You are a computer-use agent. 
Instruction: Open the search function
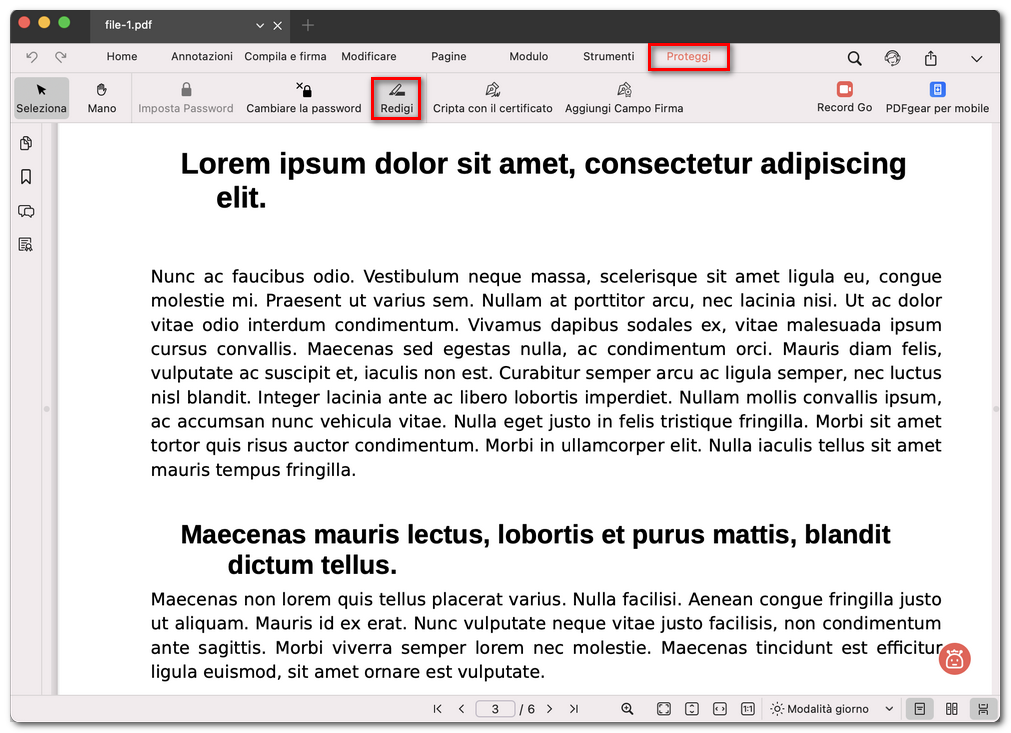coord(854,58)
